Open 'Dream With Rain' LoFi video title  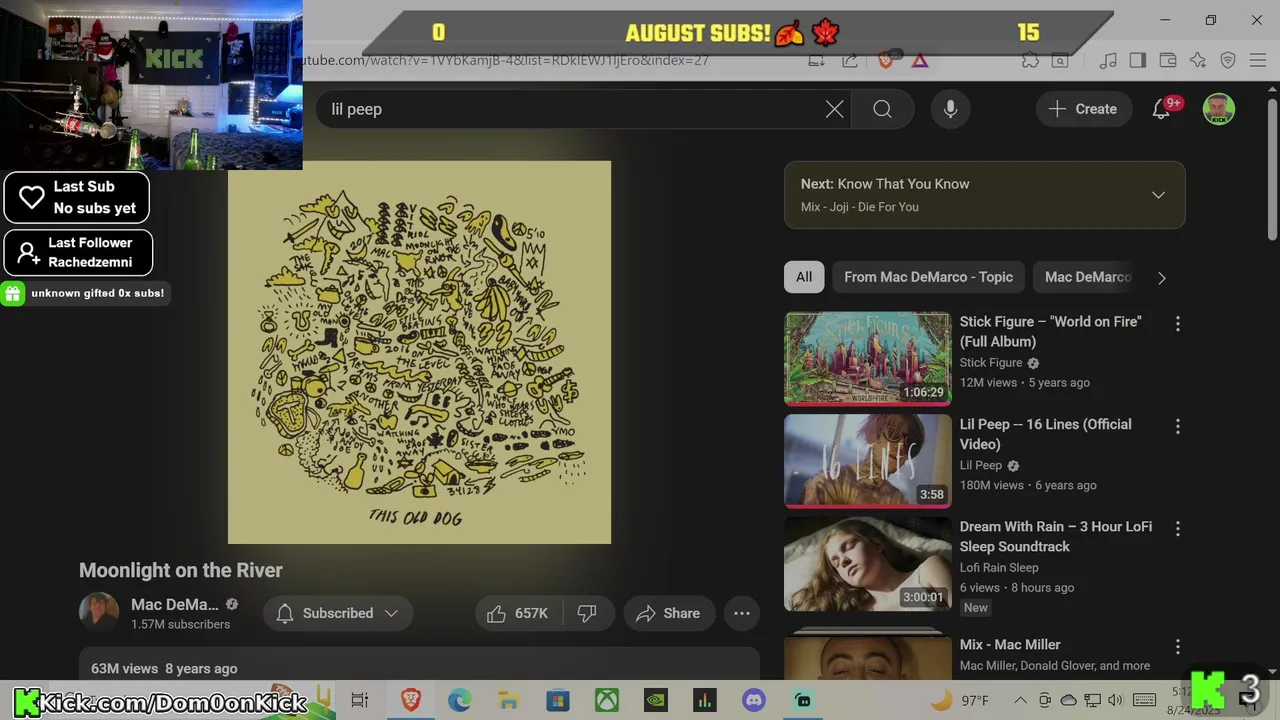[x=1056, y=536]
